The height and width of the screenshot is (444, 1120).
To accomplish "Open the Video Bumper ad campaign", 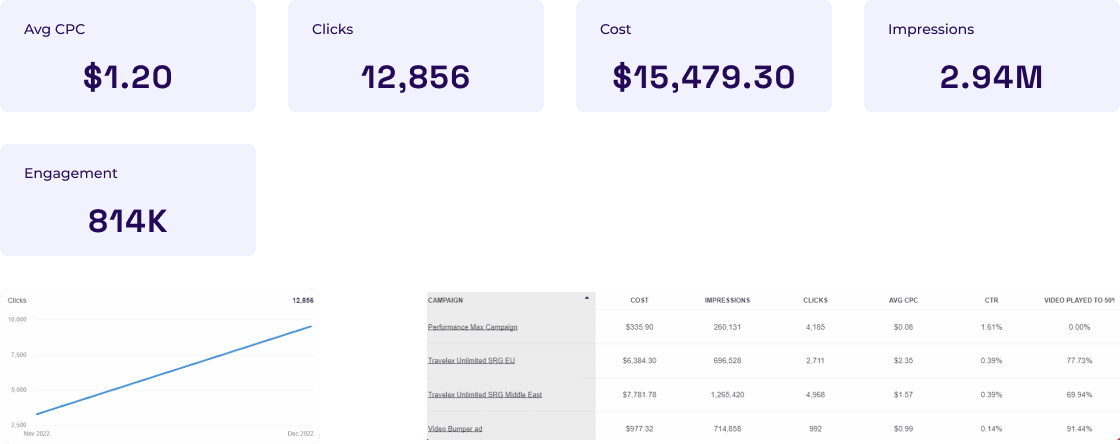I will [x=454, y=429].
